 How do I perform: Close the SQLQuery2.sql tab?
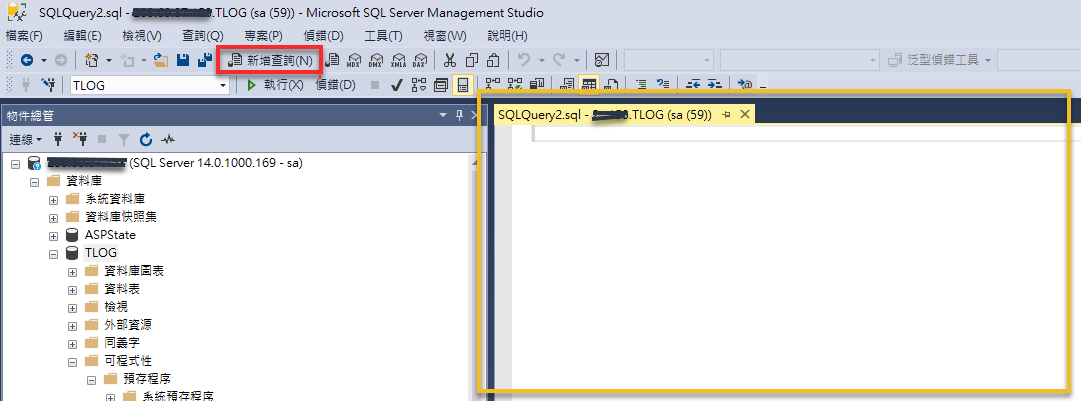click(x=744, y=115)
